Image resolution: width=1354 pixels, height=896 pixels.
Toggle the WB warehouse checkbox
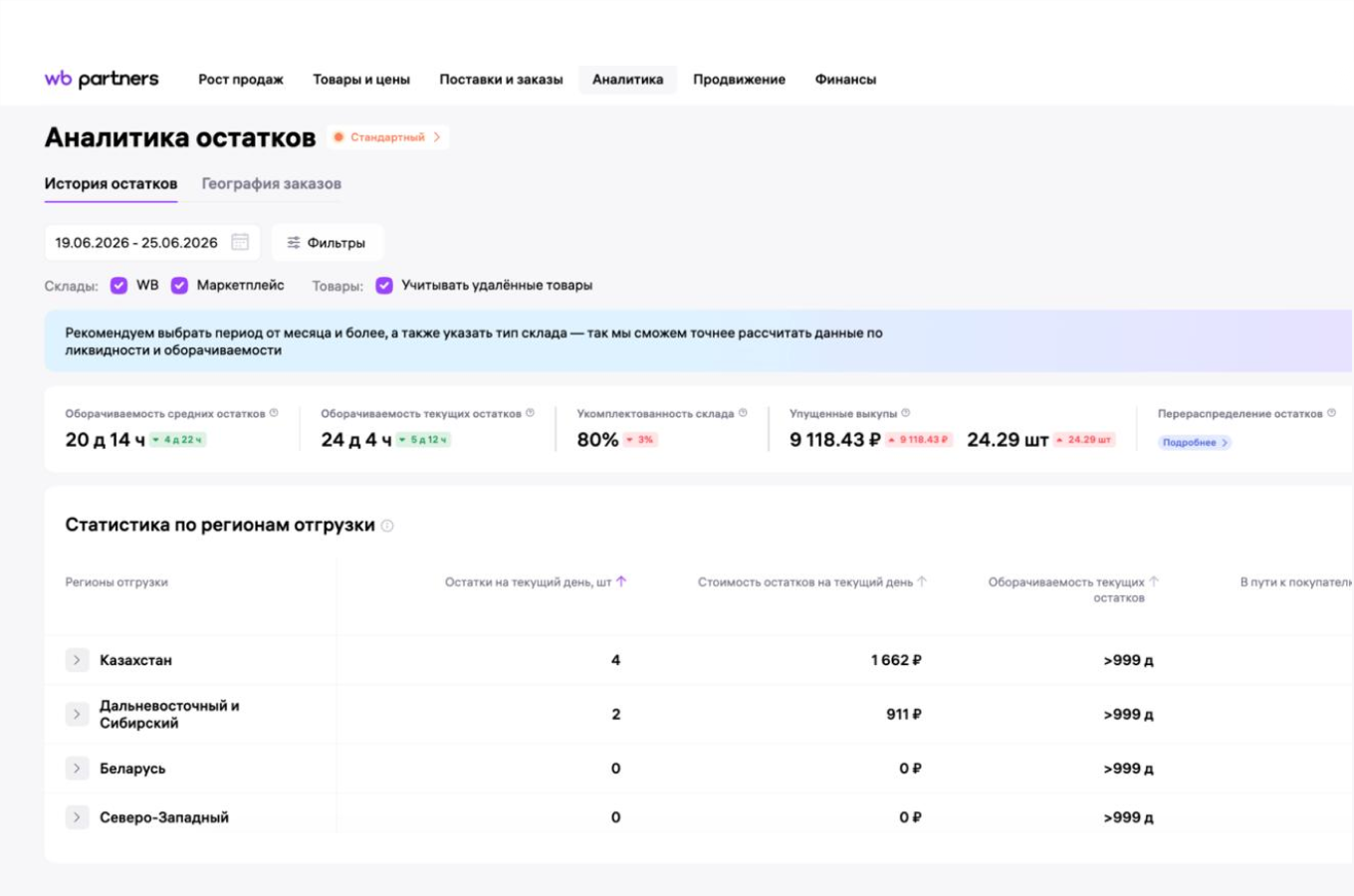tap(118, 286)
